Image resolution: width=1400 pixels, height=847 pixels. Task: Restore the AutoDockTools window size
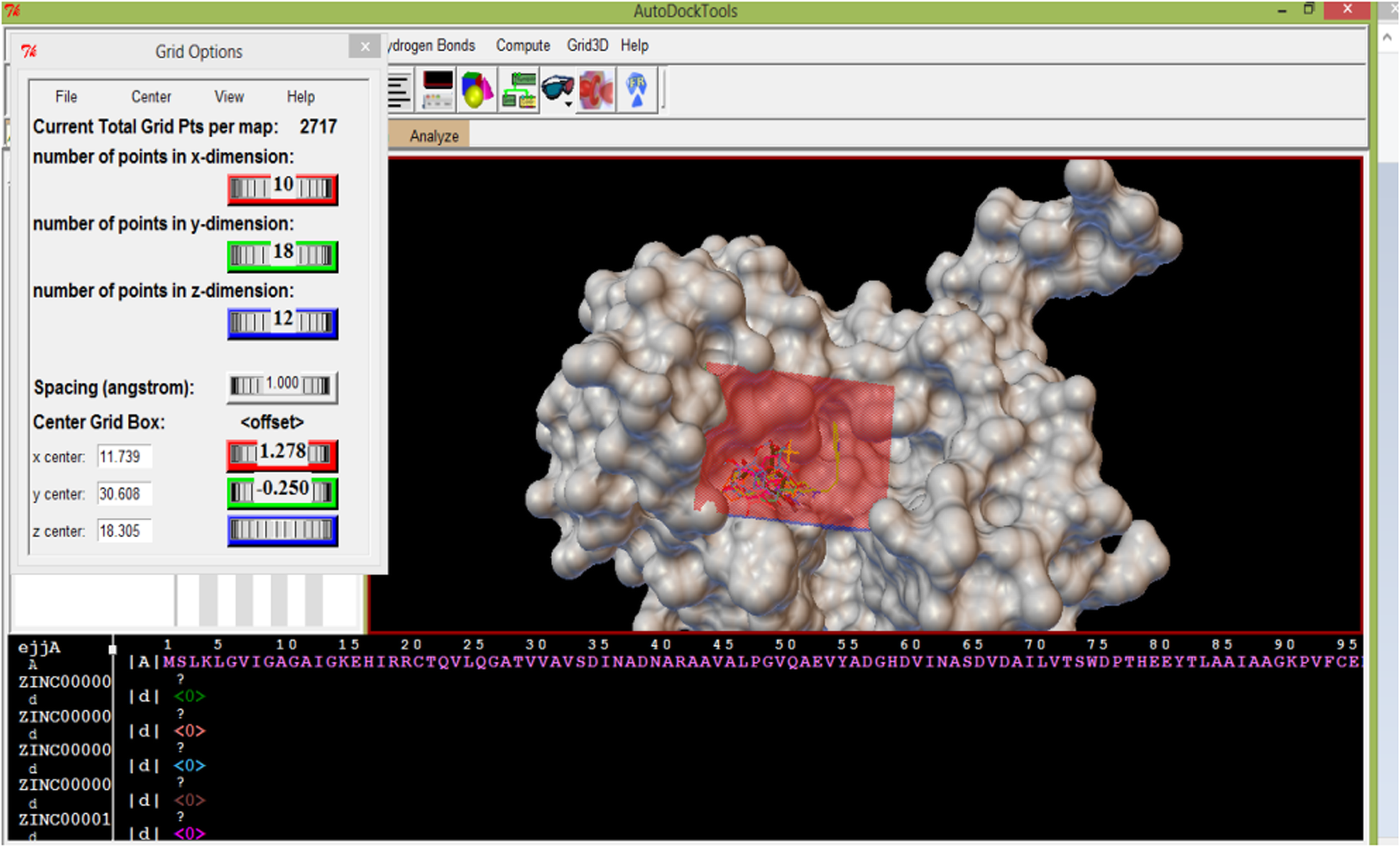coord(1309,9)
